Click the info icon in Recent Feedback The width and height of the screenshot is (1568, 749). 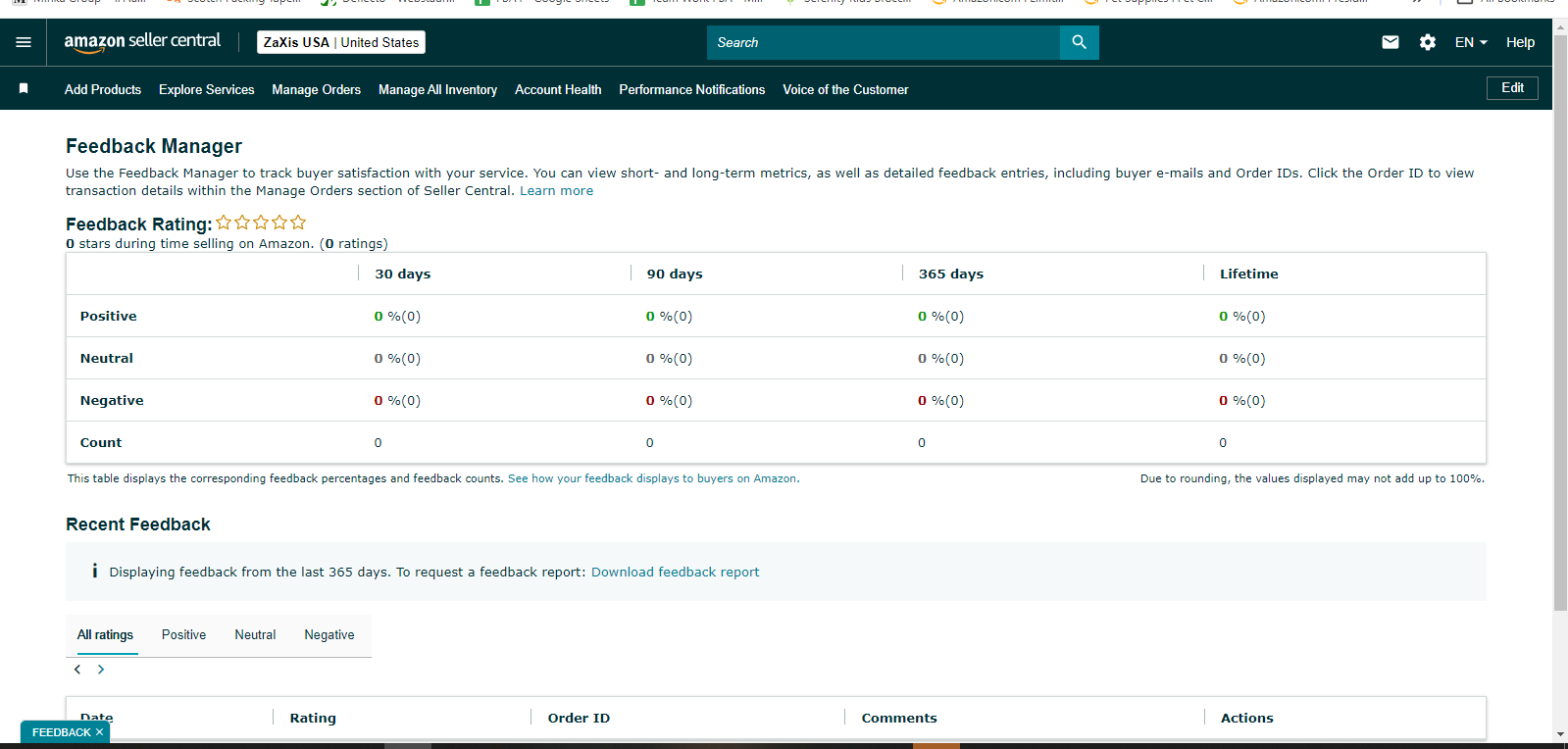pyautogui.click(x=94, y=571)
